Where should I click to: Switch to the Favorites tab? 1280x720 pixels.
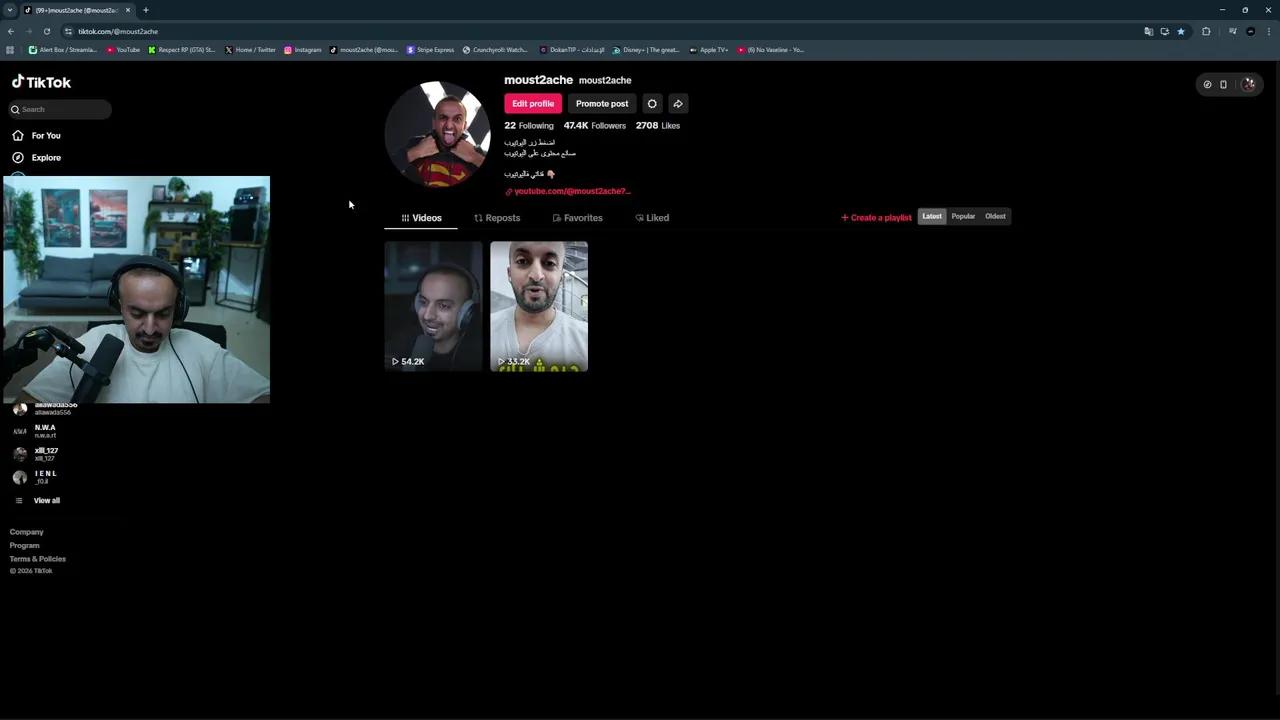tap(577, 218)
